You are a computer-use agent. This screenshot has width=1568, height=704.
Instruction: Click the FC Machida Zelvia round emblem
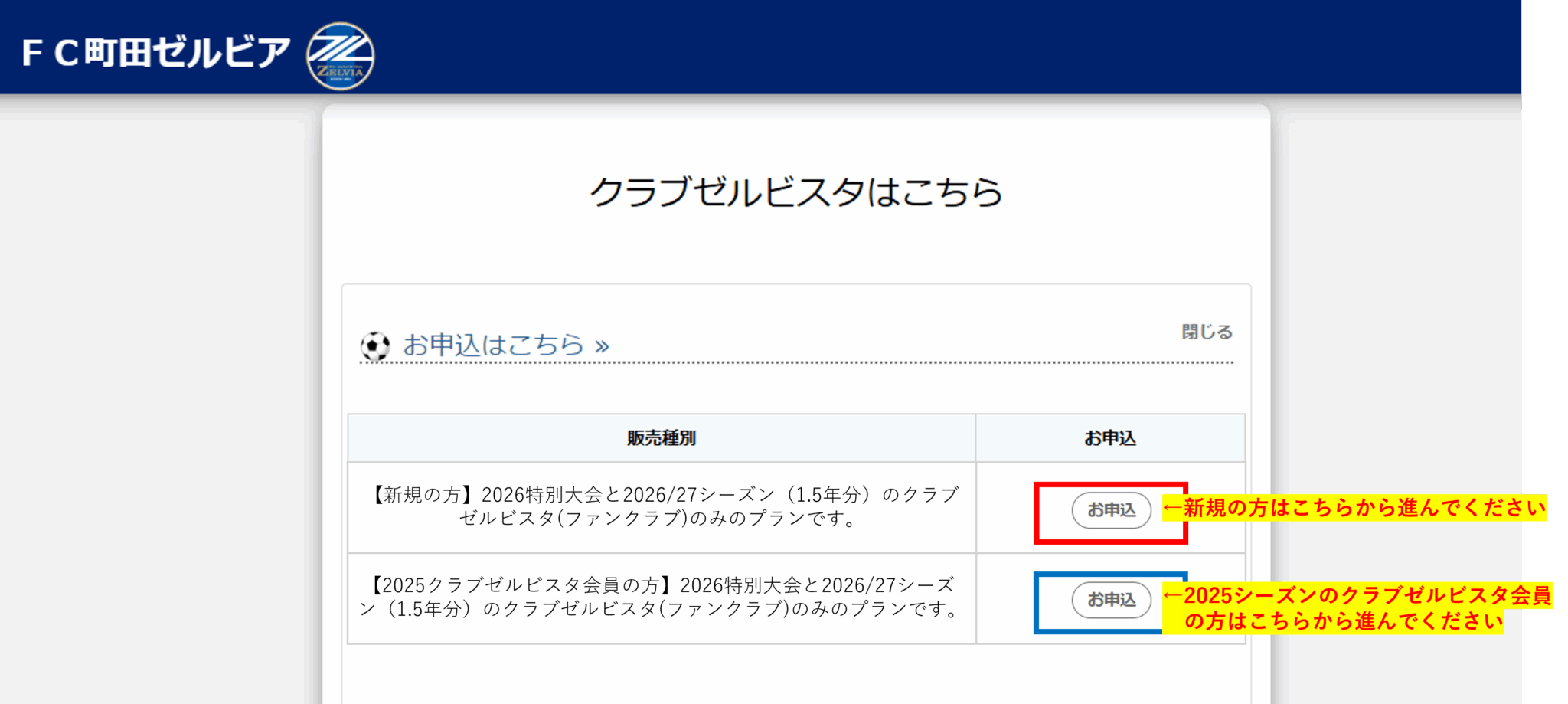(340, 56)
